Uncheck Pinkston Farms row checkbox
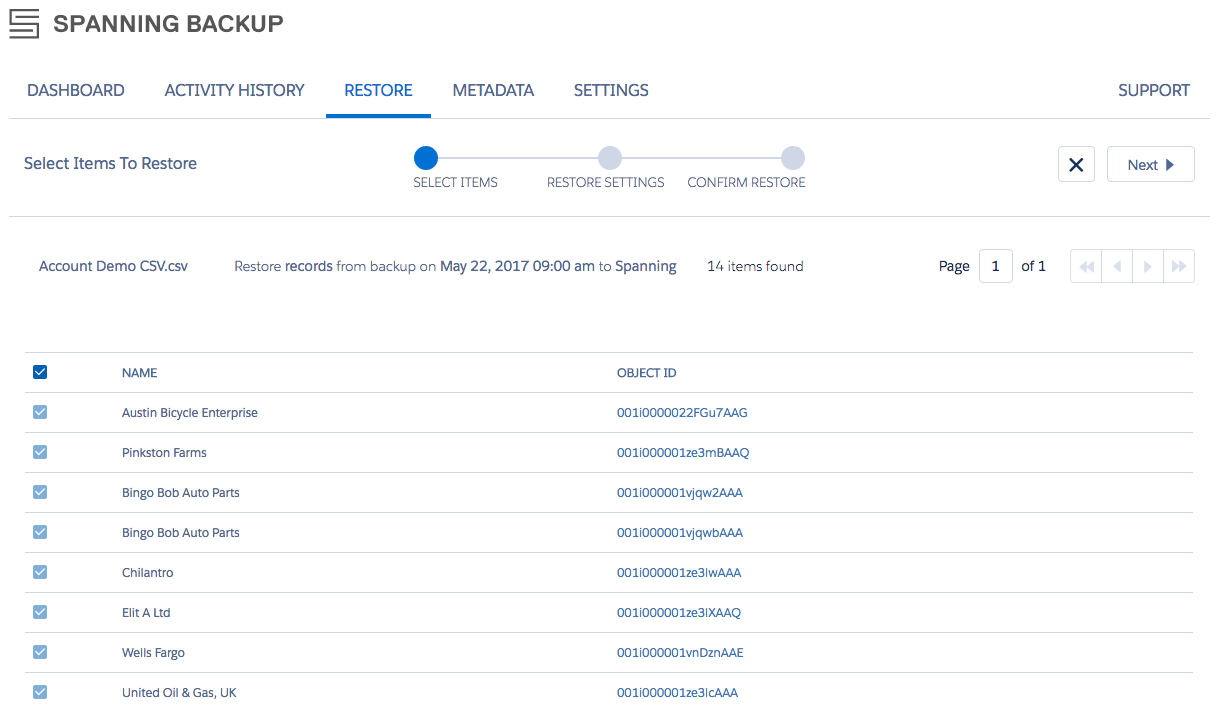 (40, 452)
